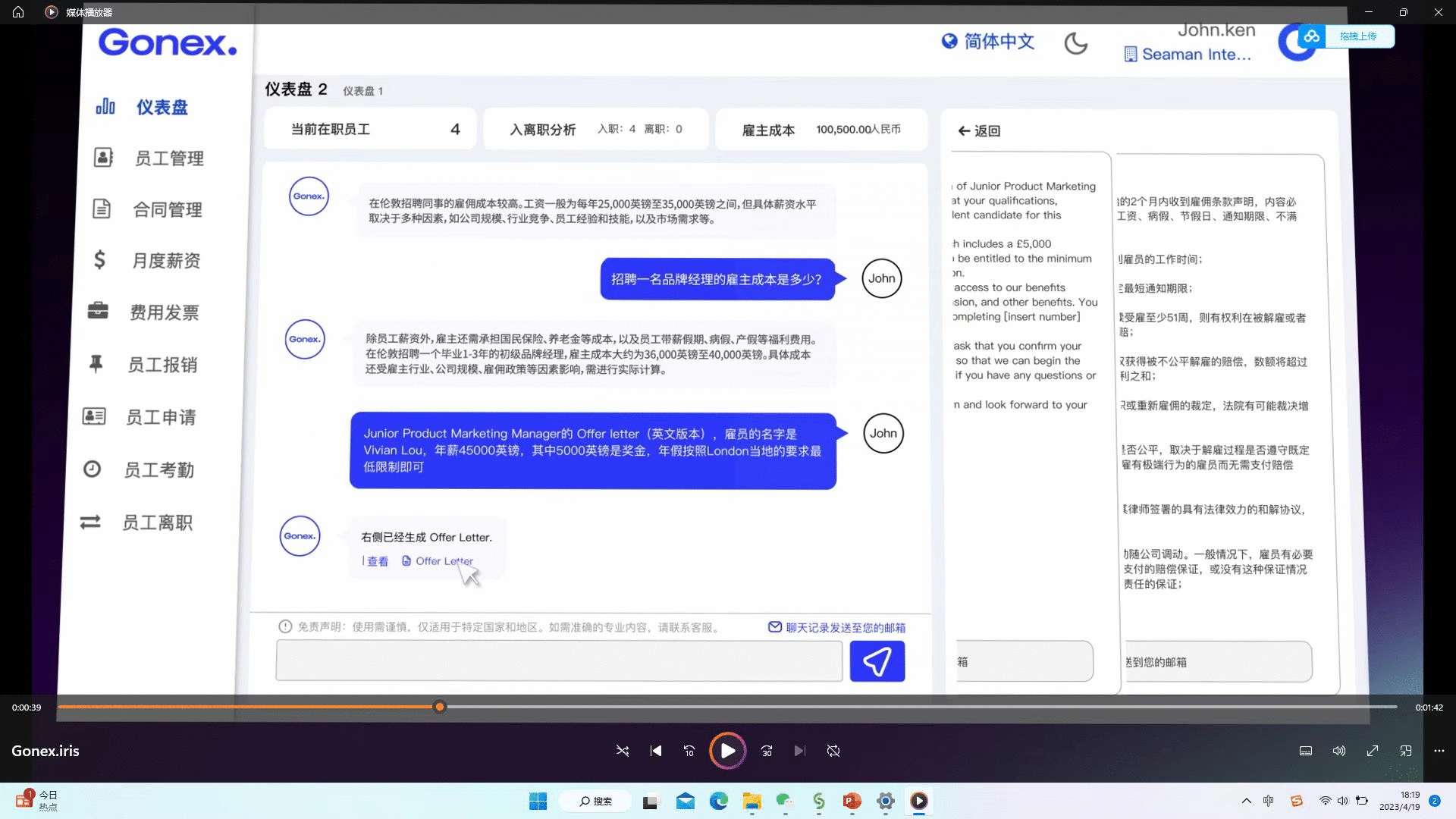Screen dimensions: 1456x819
Task: Open the Windows Start menu
Action: 538,801
